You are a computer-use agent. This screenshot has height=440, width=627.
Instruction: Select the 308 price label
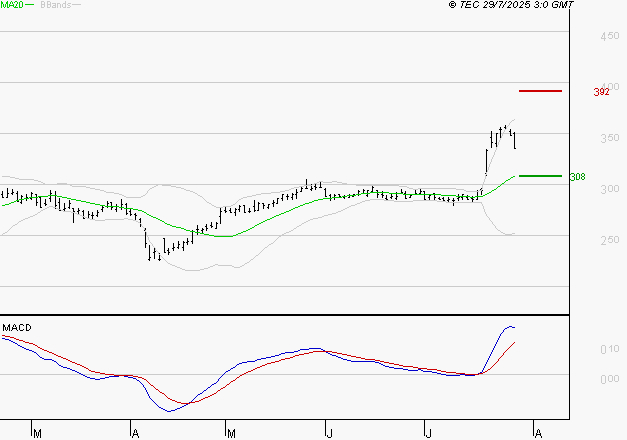tap(577, 177)
